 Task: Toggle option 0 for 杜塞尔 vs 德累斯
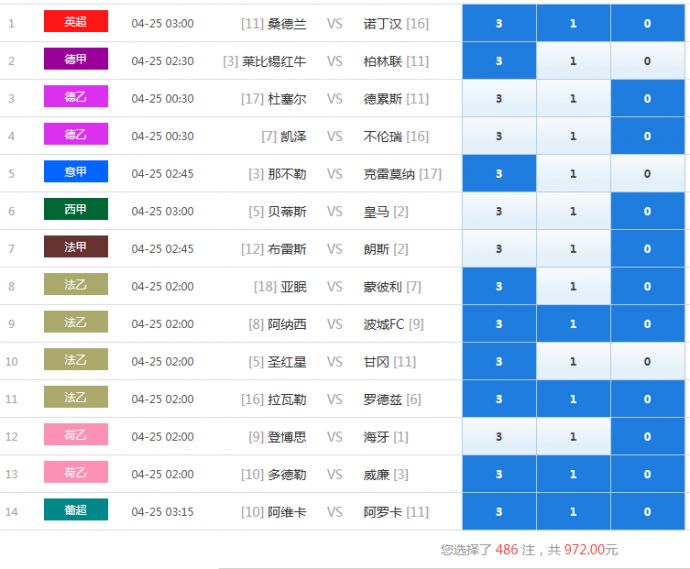pyautogui.click(x=647, y=98)
